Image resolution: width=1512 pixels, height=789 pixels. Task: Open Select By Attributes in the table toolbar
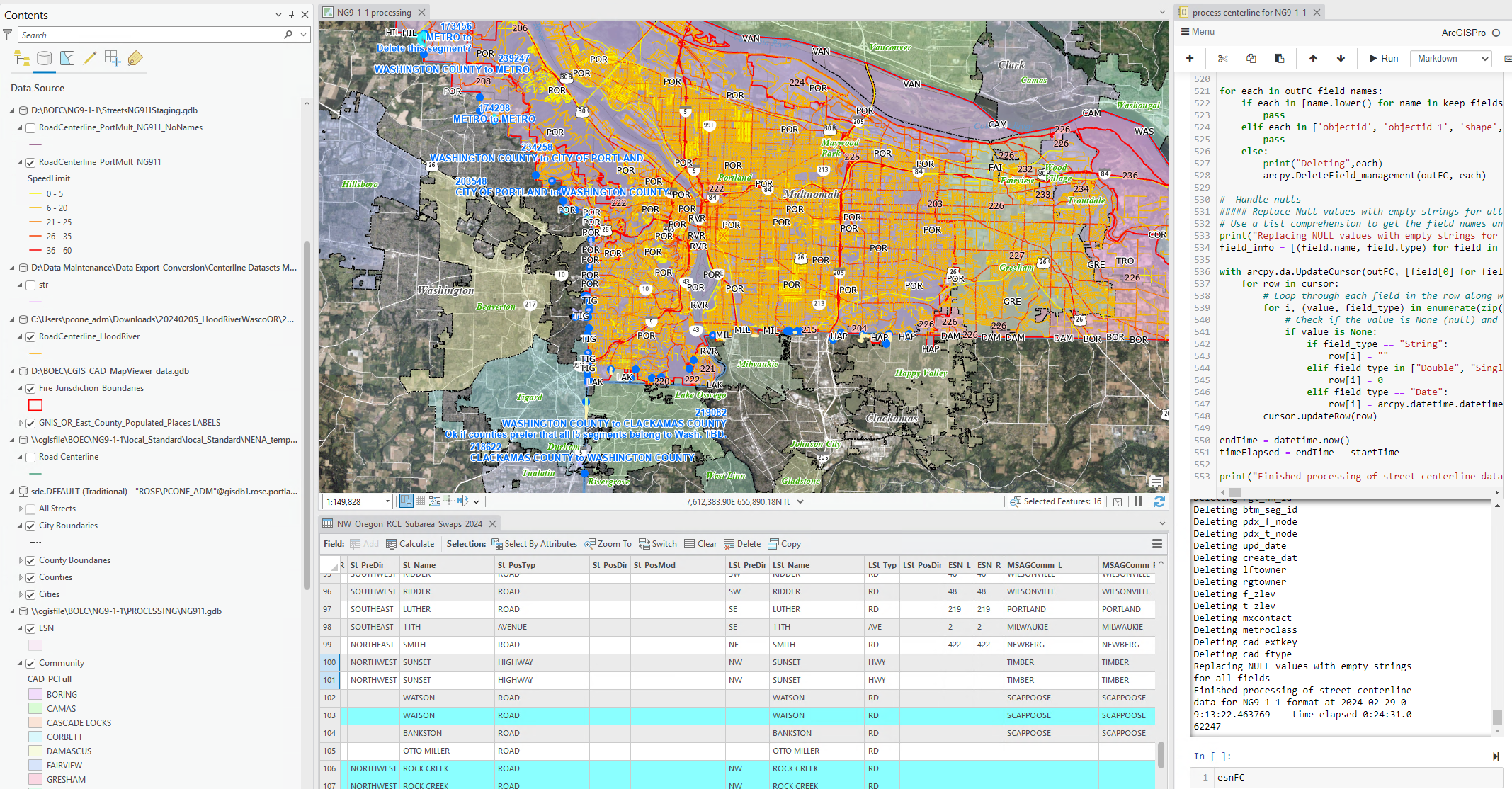click(535, 544)
